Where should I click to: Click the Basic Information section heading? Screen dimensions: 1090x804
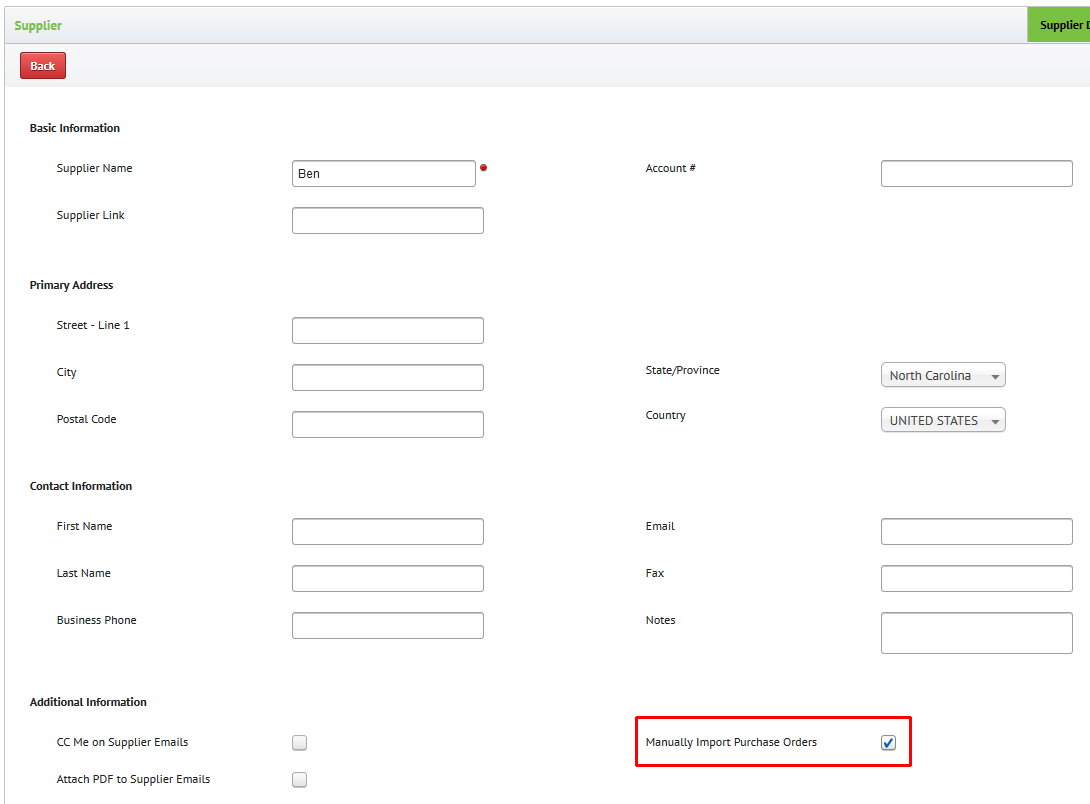pos(74,128)
